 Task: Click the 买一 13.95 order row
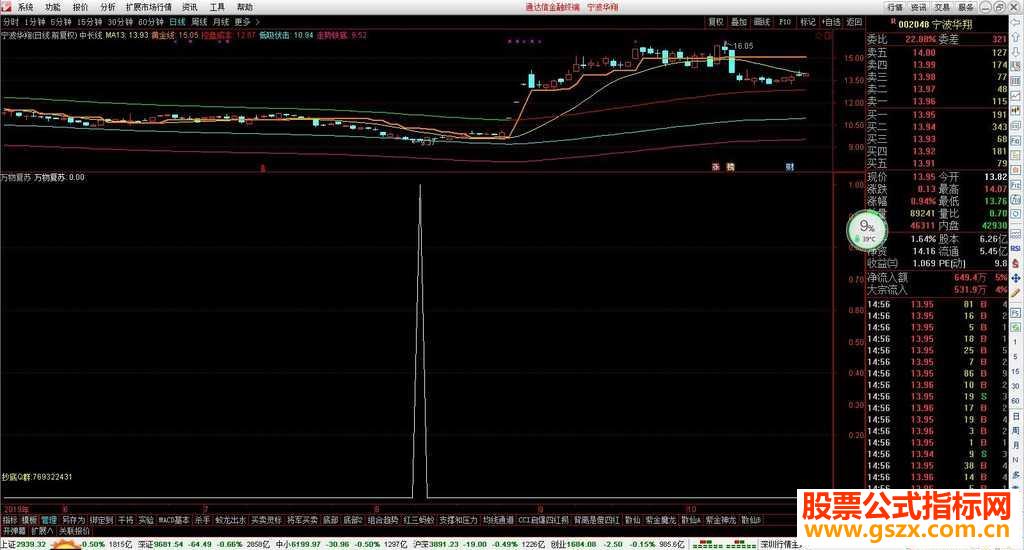coord(937,115)
